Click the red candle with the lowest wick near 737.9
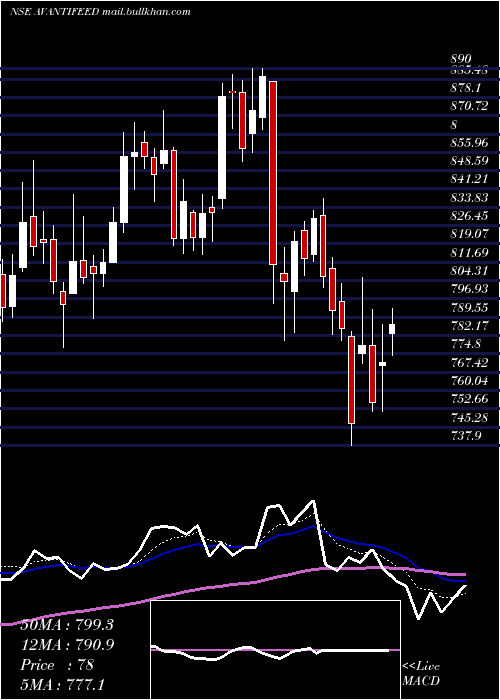 coord(351,379)
